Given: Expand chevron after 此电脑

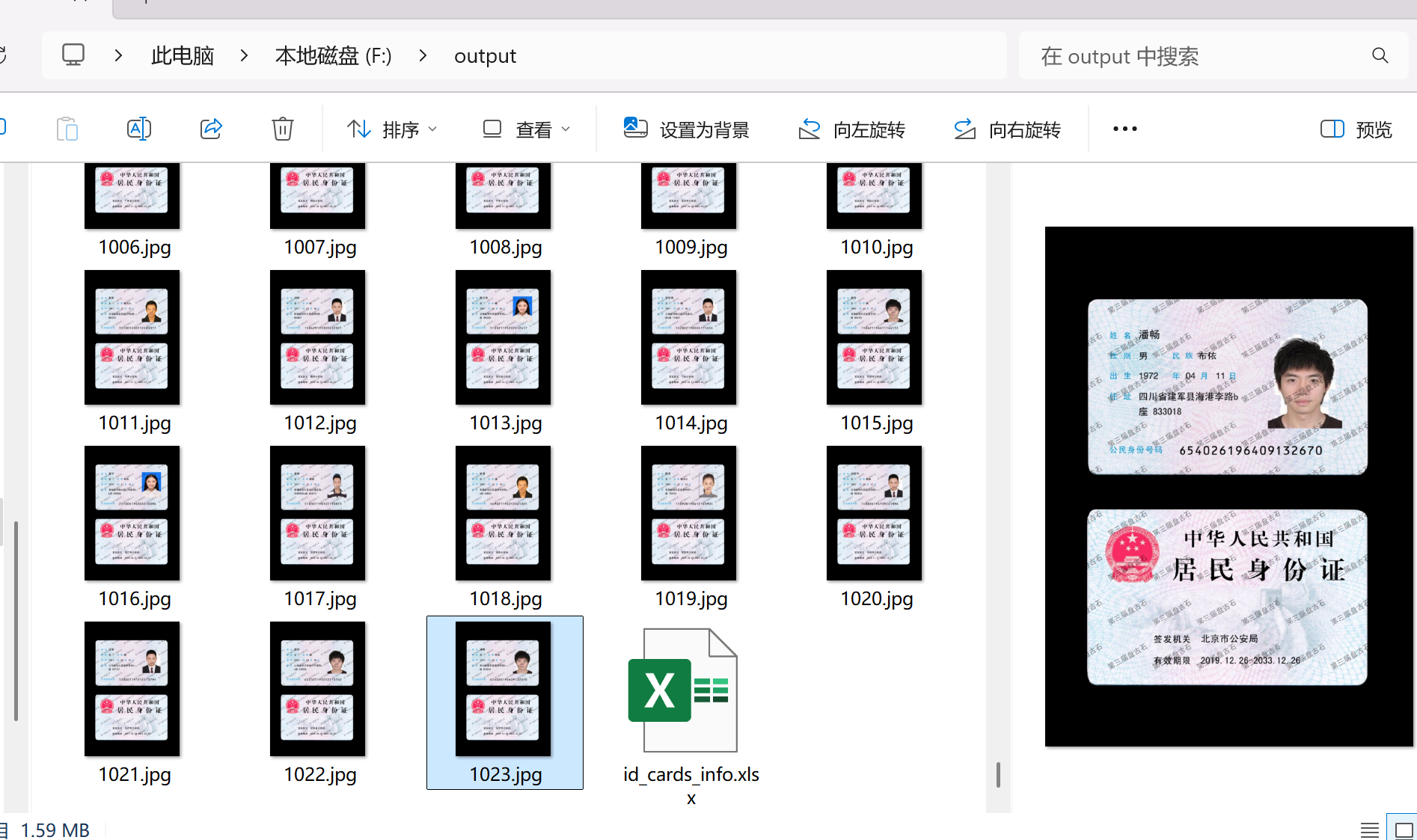Looking at the screenshot, I should click(x=244, y=55).
